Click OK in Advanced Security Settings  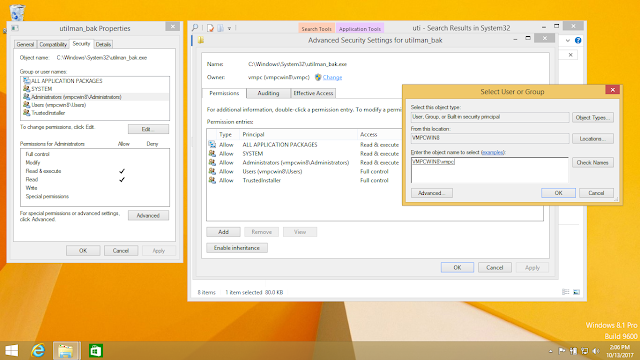(x=457, y=268)
